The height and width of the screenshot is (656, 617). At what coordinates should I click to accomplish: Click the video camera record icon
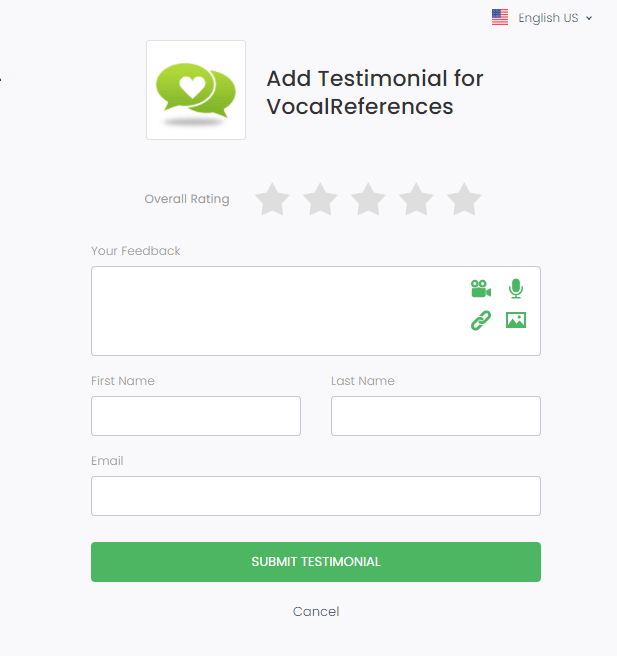point(481,289)
